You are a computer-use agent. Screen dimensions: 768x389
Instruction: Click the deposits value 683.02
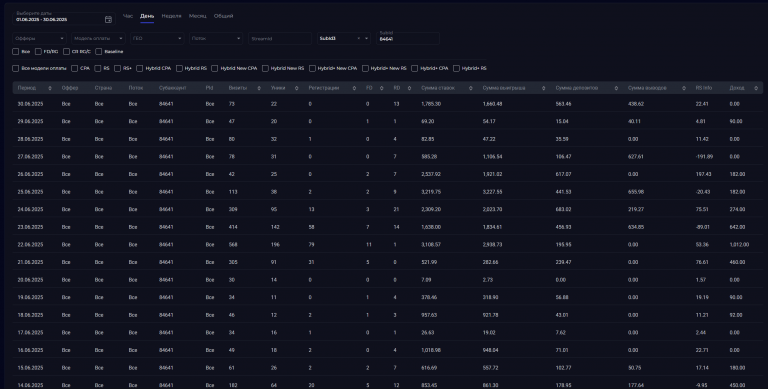point(563,209)
